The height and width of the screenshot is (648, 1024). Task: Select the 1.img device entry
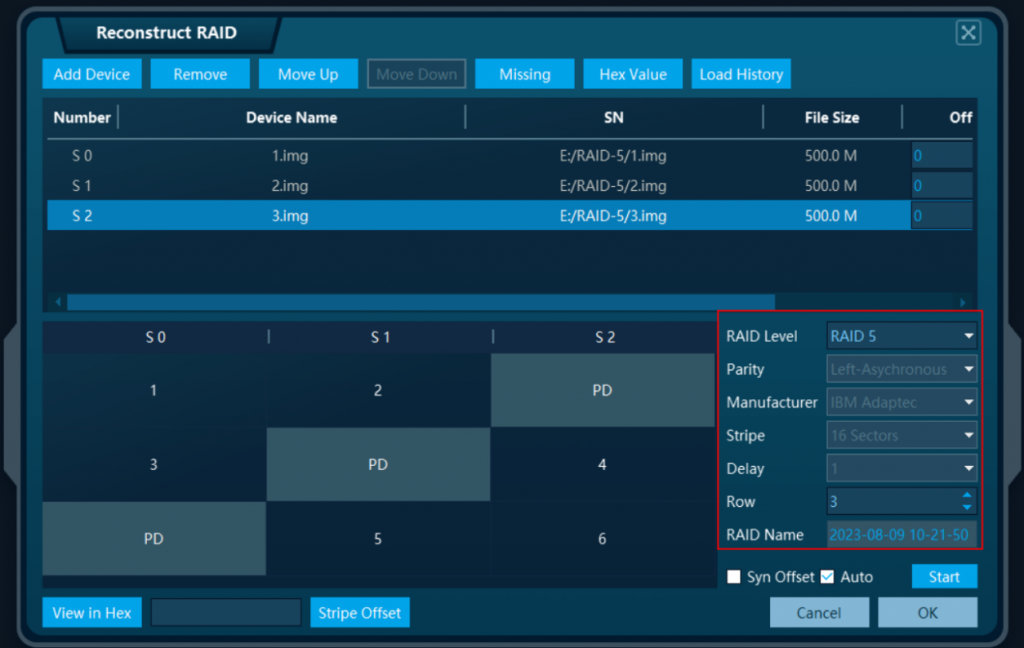click(400, 155)
